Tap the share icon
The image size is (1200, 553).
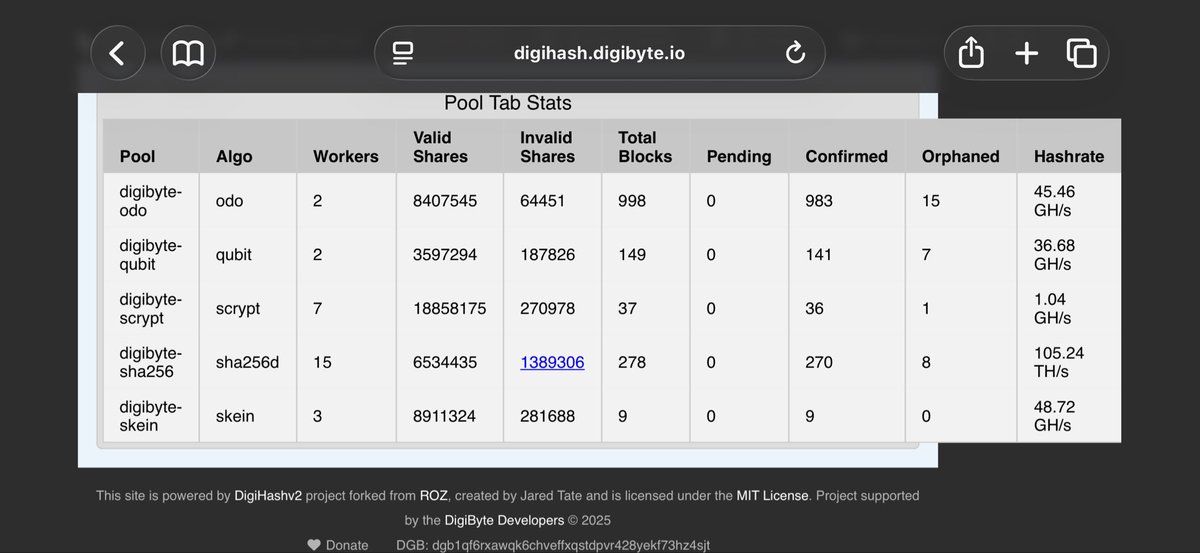[971, 53]
